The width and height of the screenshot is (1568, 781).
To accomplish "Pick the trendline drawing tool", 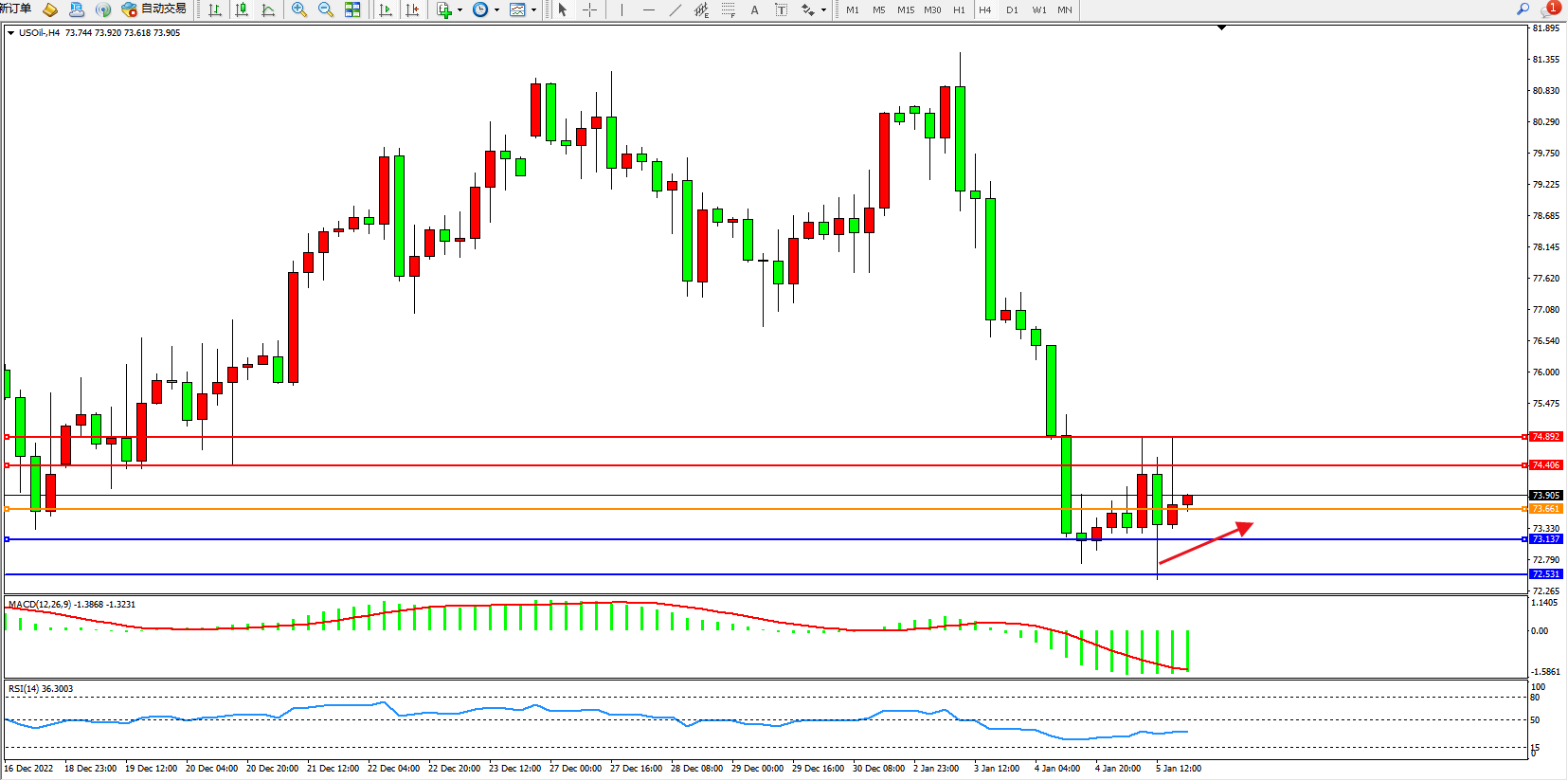I will pos(675,9).
